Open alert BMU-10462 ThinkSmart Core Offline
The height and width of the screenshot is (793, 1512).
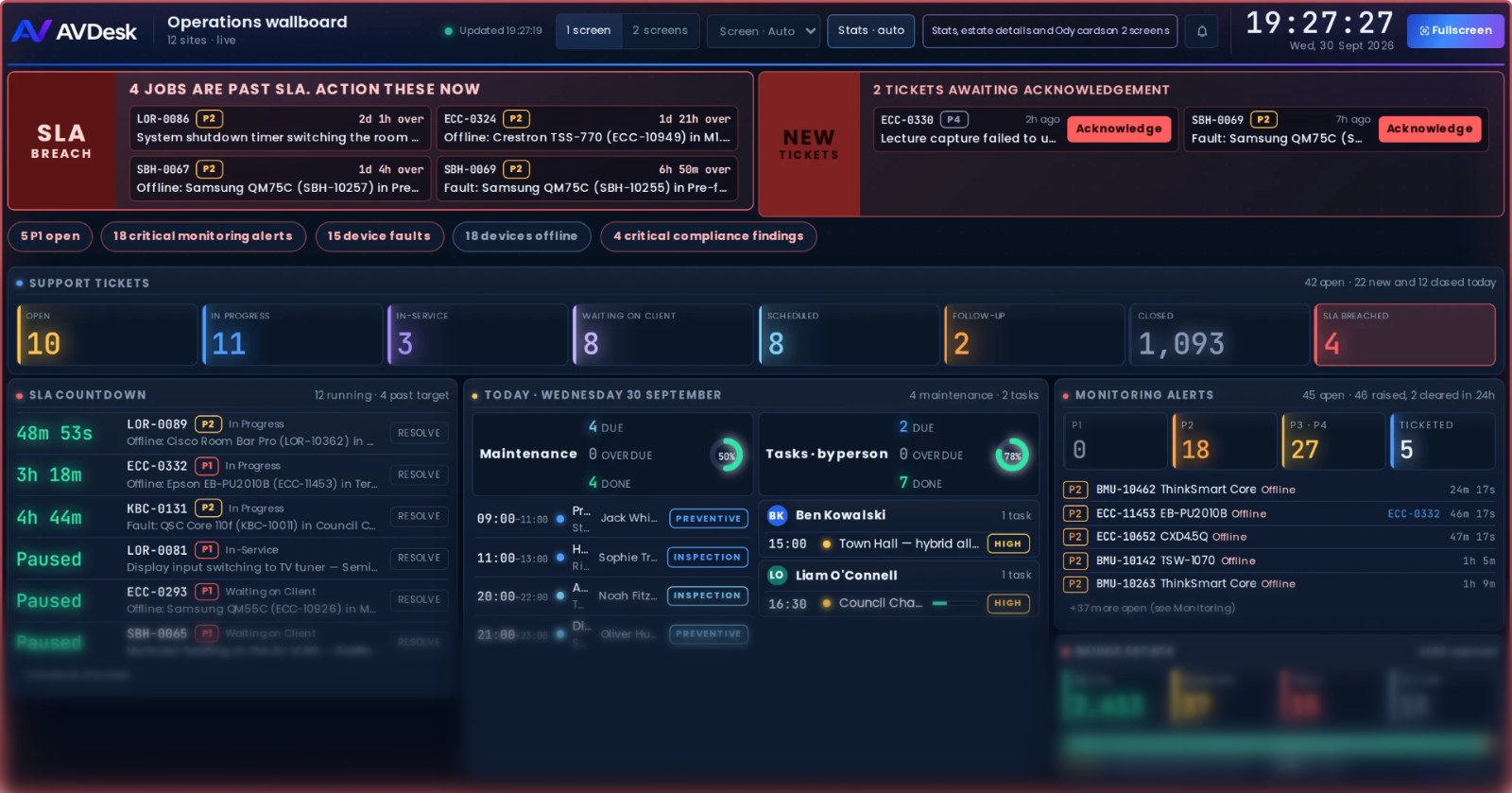(x=1280, y=490)
